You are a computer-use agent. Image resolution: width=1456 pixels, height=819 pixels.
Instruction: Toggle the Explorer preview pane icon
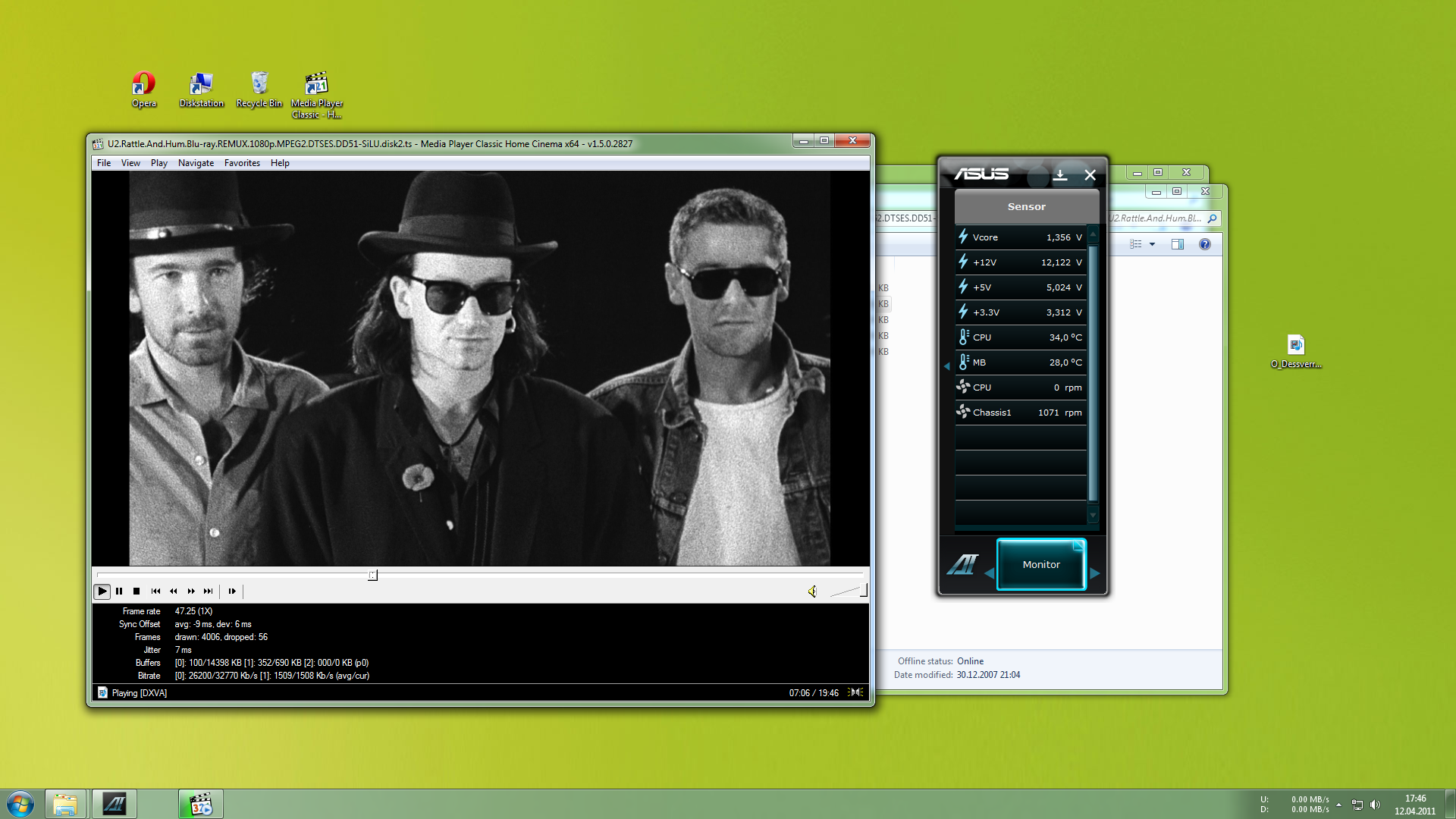click(1177, 244)
